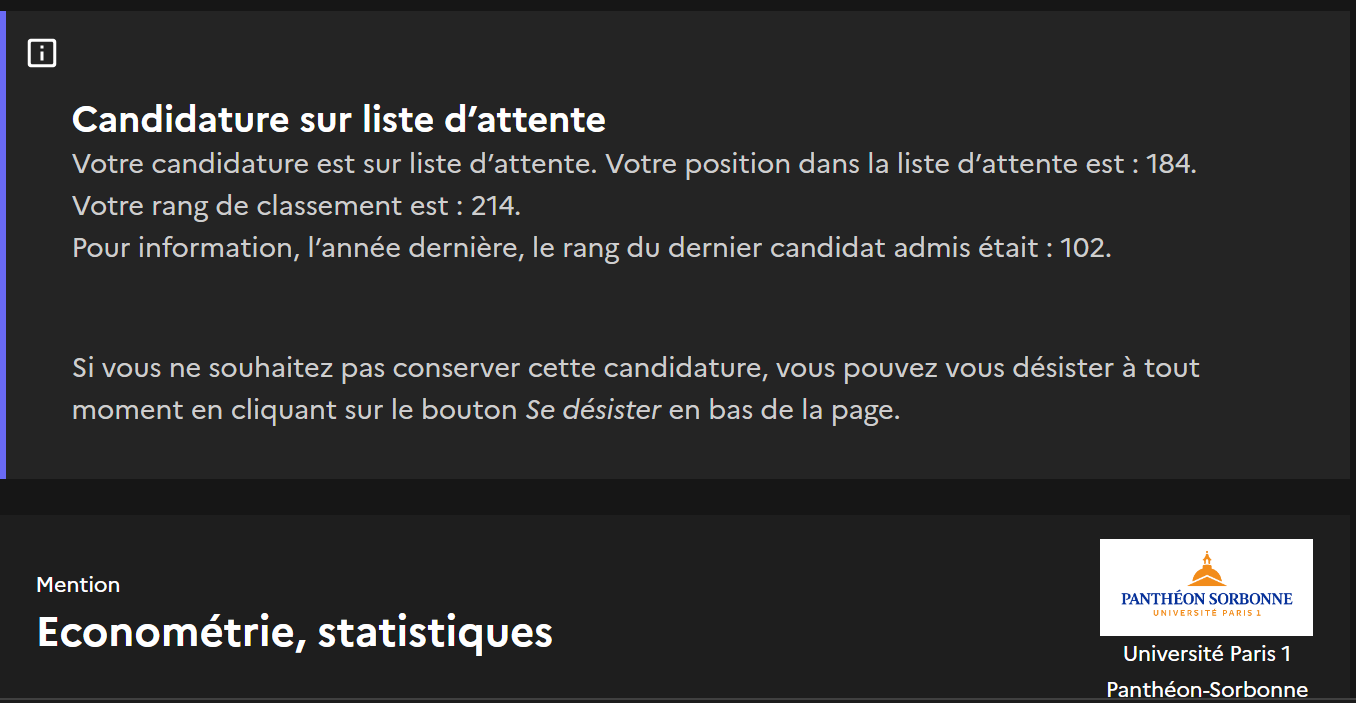The width and height of the screenshot is (1356, 703).
Task: Click the Econométrie, statistiques title
Action: point(294,632)
